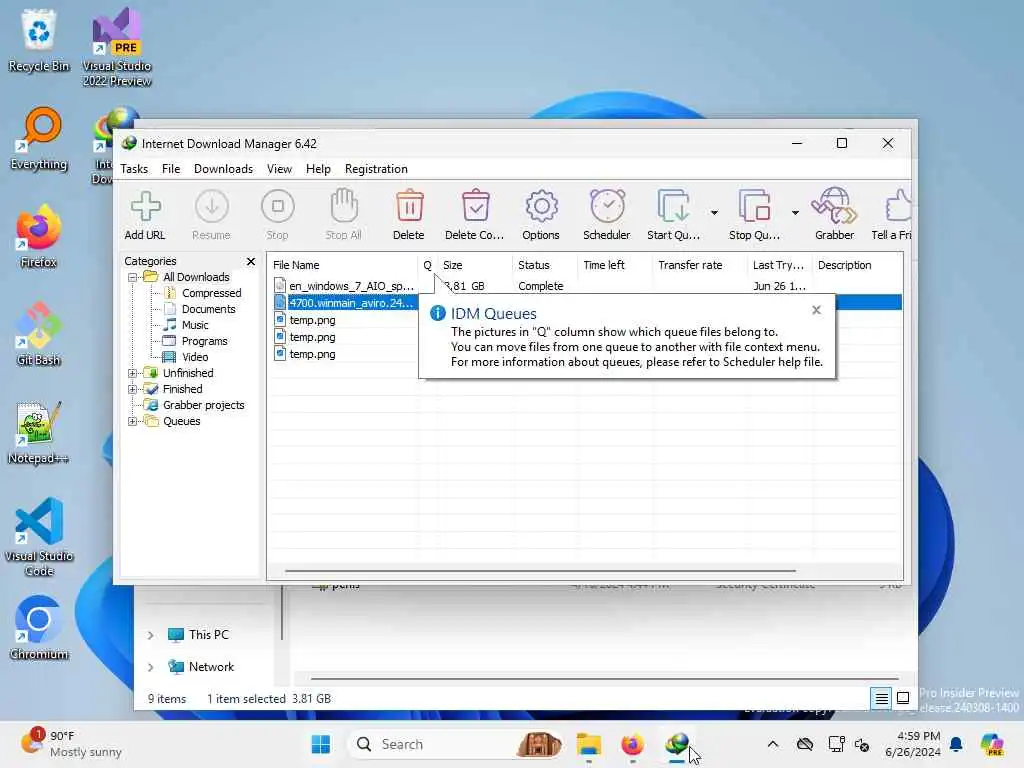Open File Explorer from the taskbar
Image resolution: width=1024 pixels, height=768 pixels.
[588, 744]
